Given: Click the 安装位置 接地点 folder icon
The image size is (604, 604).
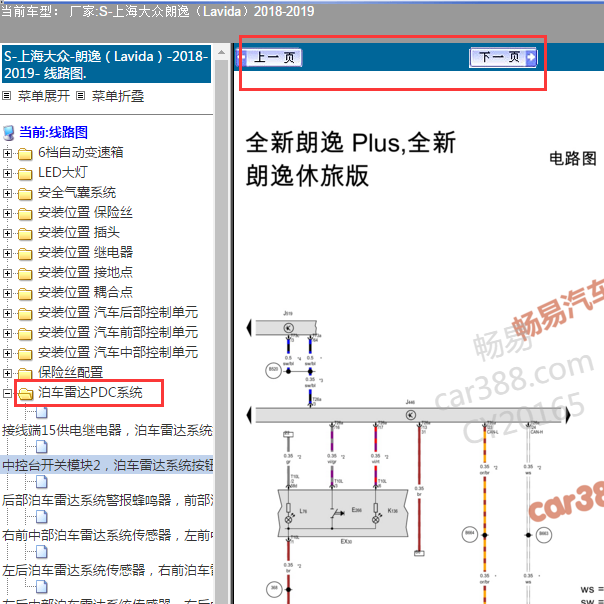Looking at the screenshot, I should pos(25,274).
